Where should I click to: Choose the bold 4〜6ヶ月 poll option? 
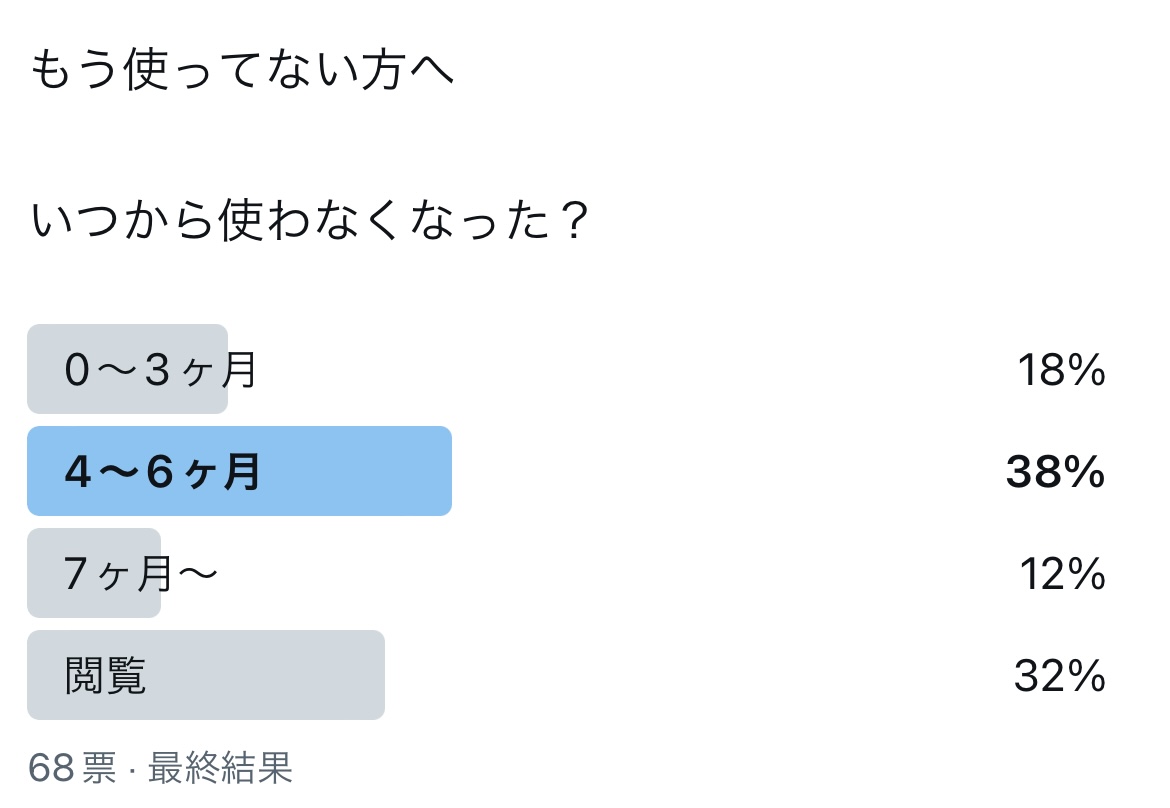162,473
